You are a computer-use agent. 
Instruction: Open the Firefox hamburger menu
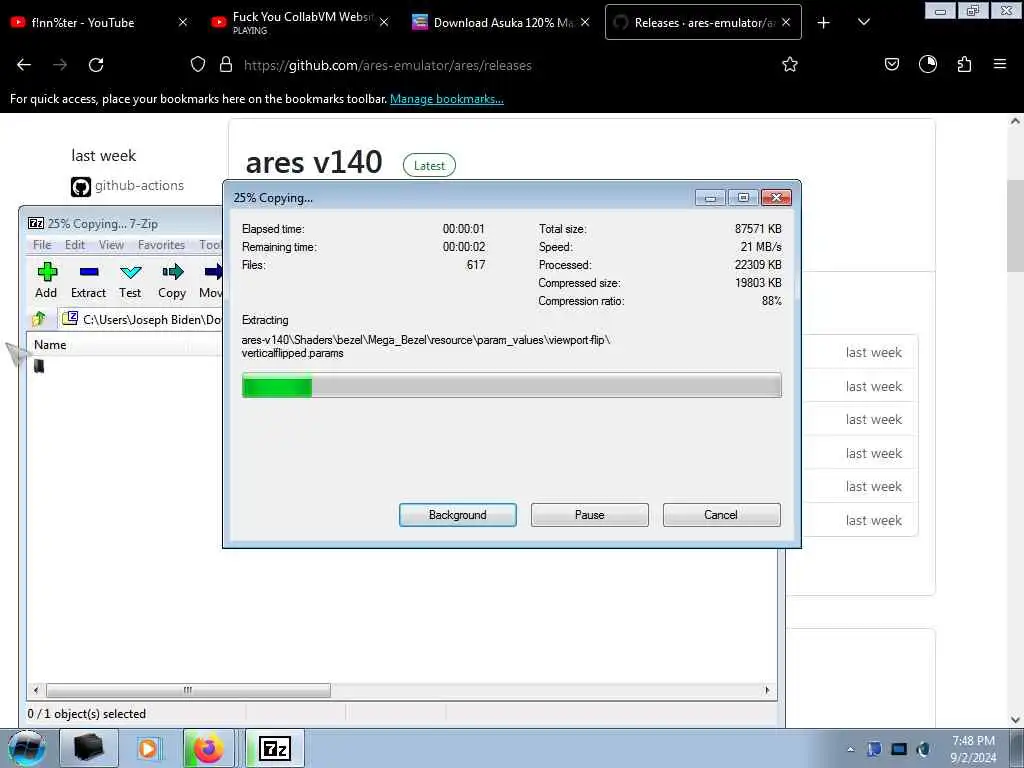coord(999,64)
